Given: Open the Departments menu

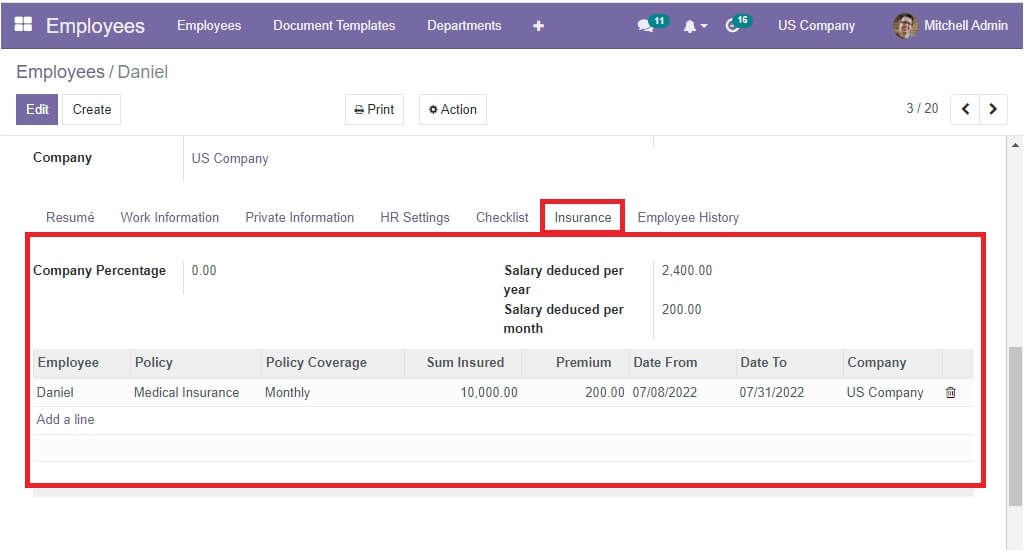Looking at the screenshot, I should (464, 26).
